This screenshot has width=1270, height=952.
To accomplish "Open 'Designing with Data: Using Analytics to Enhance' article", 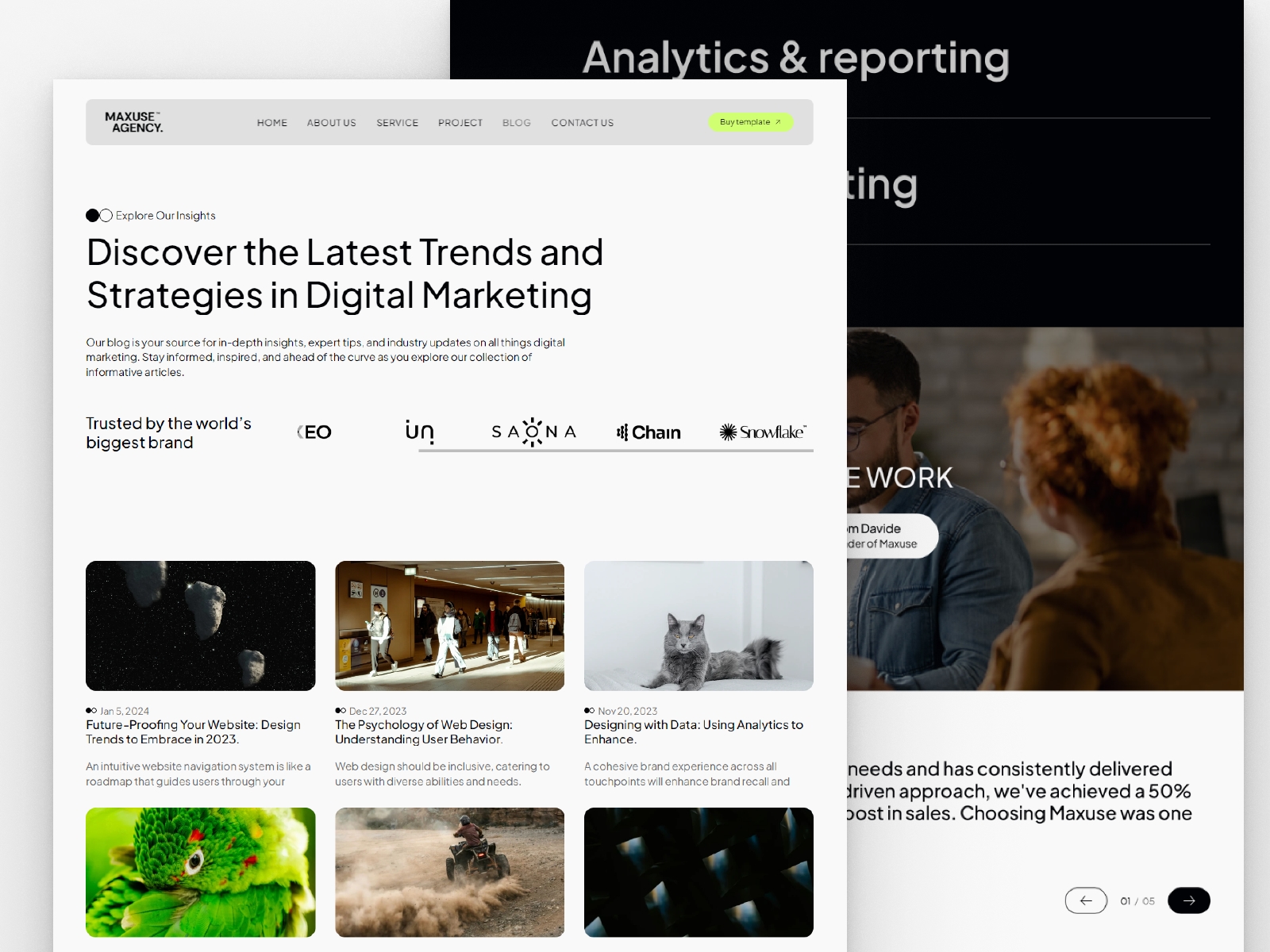I will point(694,731).
